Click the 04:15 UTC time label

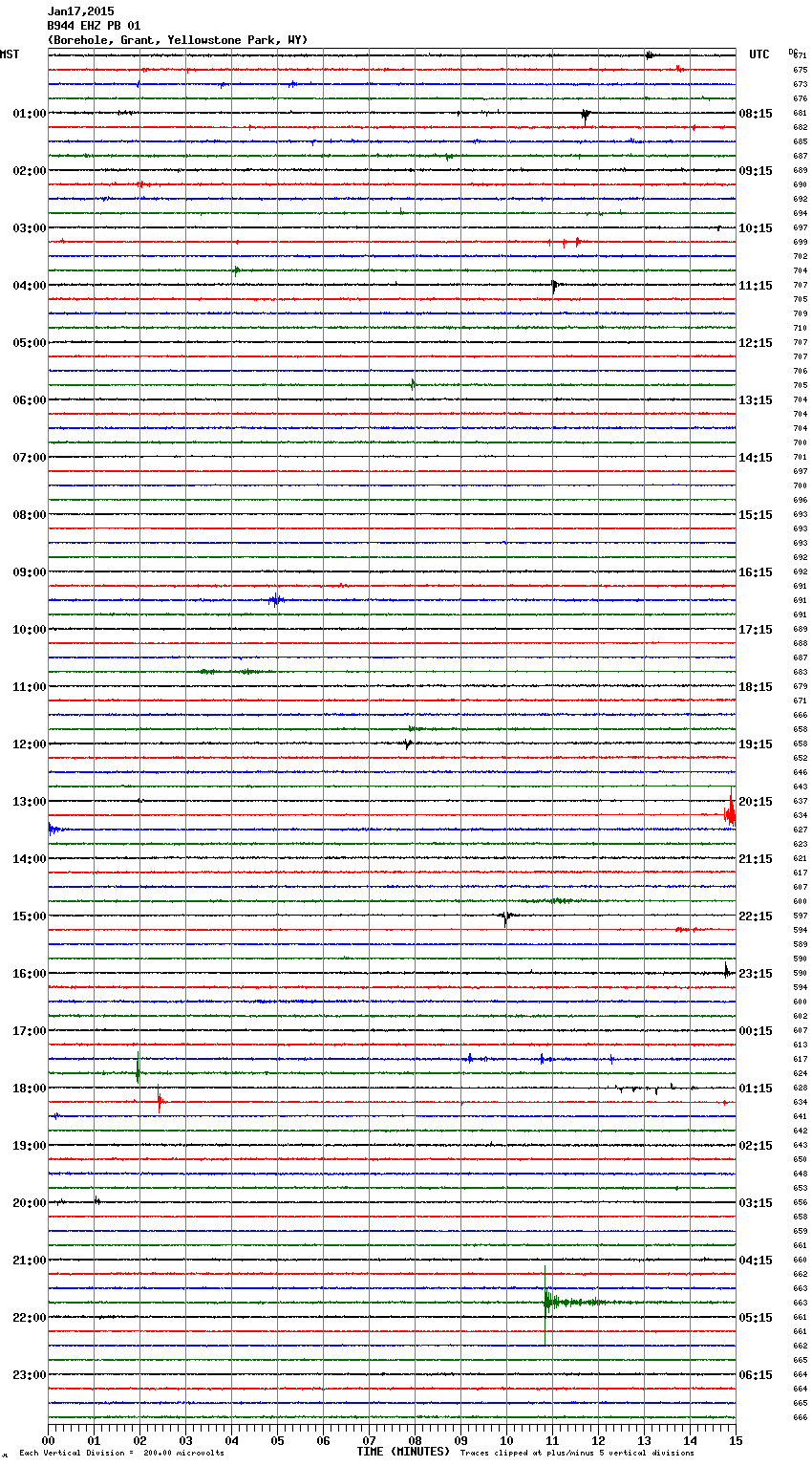click(756, 1260)
